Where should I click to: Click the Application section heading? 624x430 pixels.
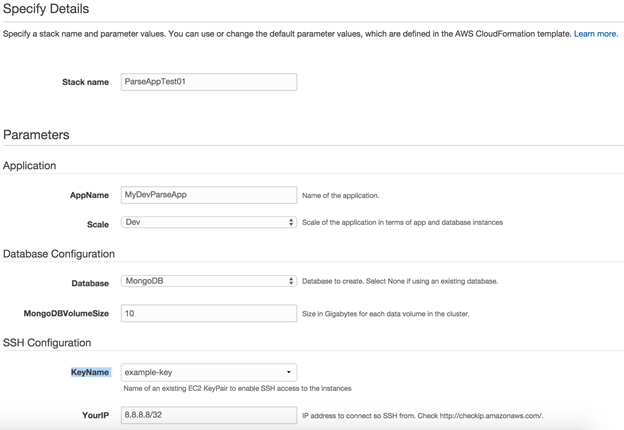tap(30, 166)
